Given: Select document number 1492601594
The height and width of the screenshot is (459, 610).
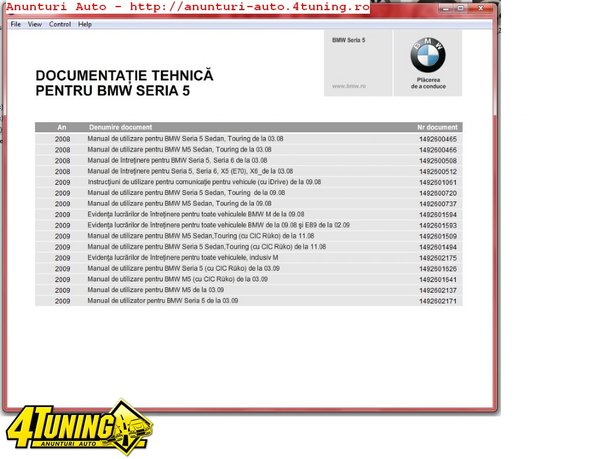Looking at the screenshot, I should coord(438,215).
